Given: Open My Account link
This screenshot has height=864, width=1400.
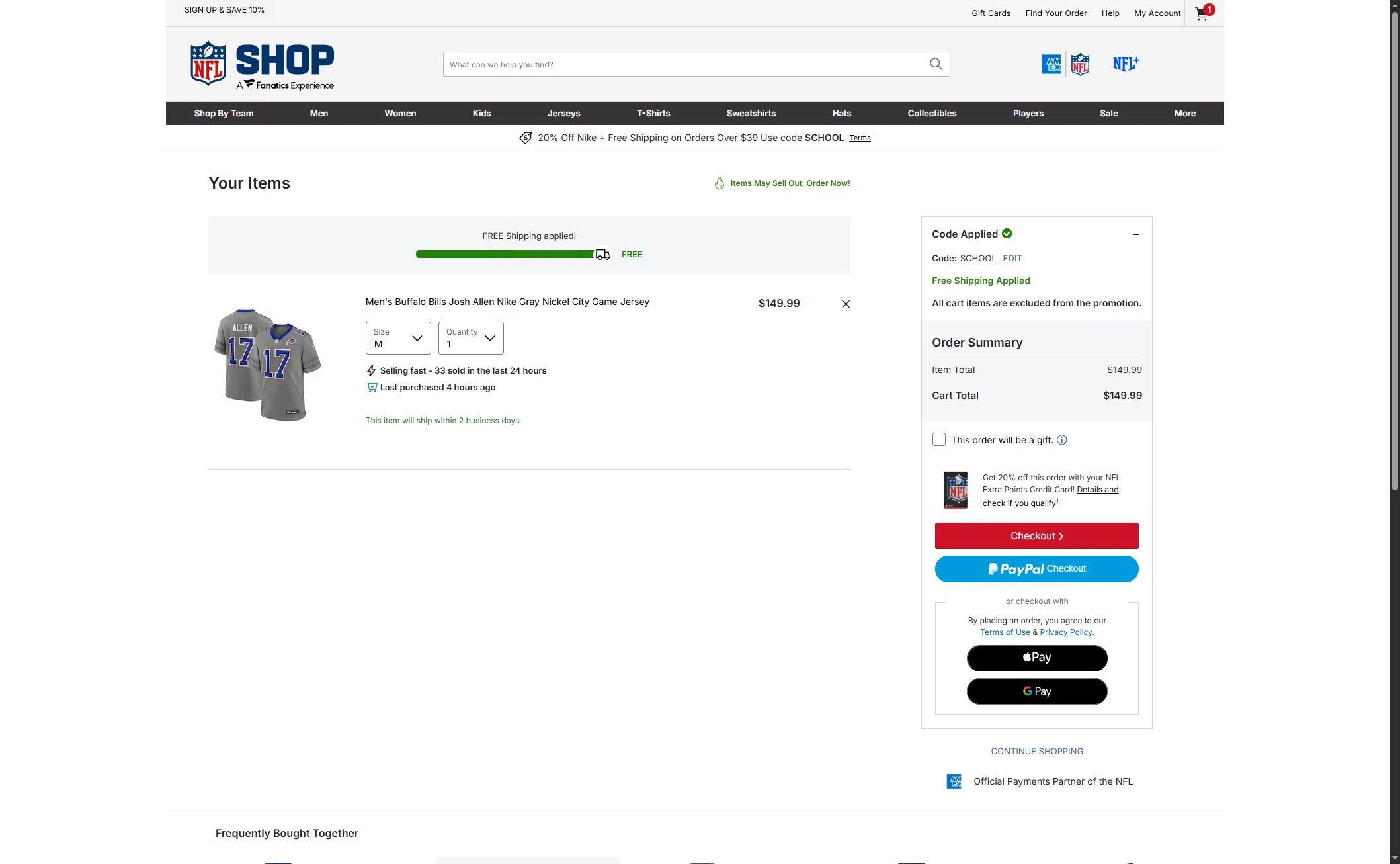Looking at the screenshot, I should pos(1157,13).
